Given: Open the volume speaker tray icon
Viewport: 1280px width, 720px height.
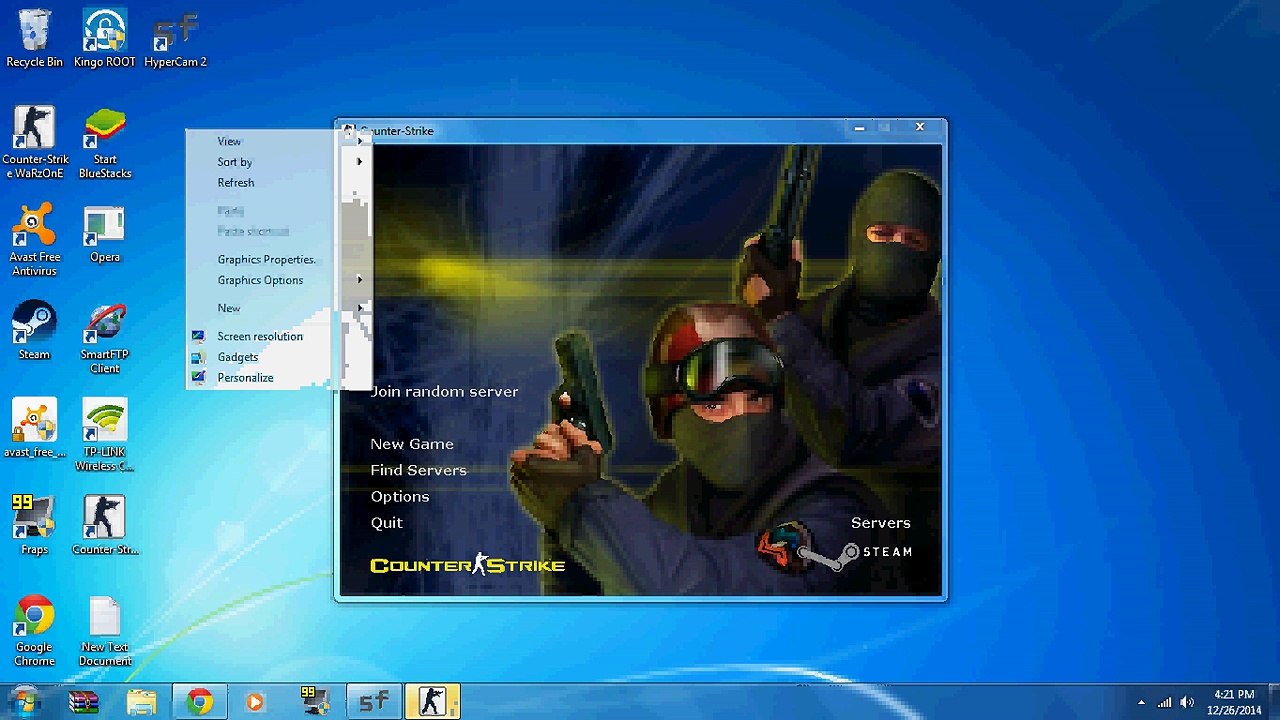Looking at the screenshot, I should coord(1187,702).
